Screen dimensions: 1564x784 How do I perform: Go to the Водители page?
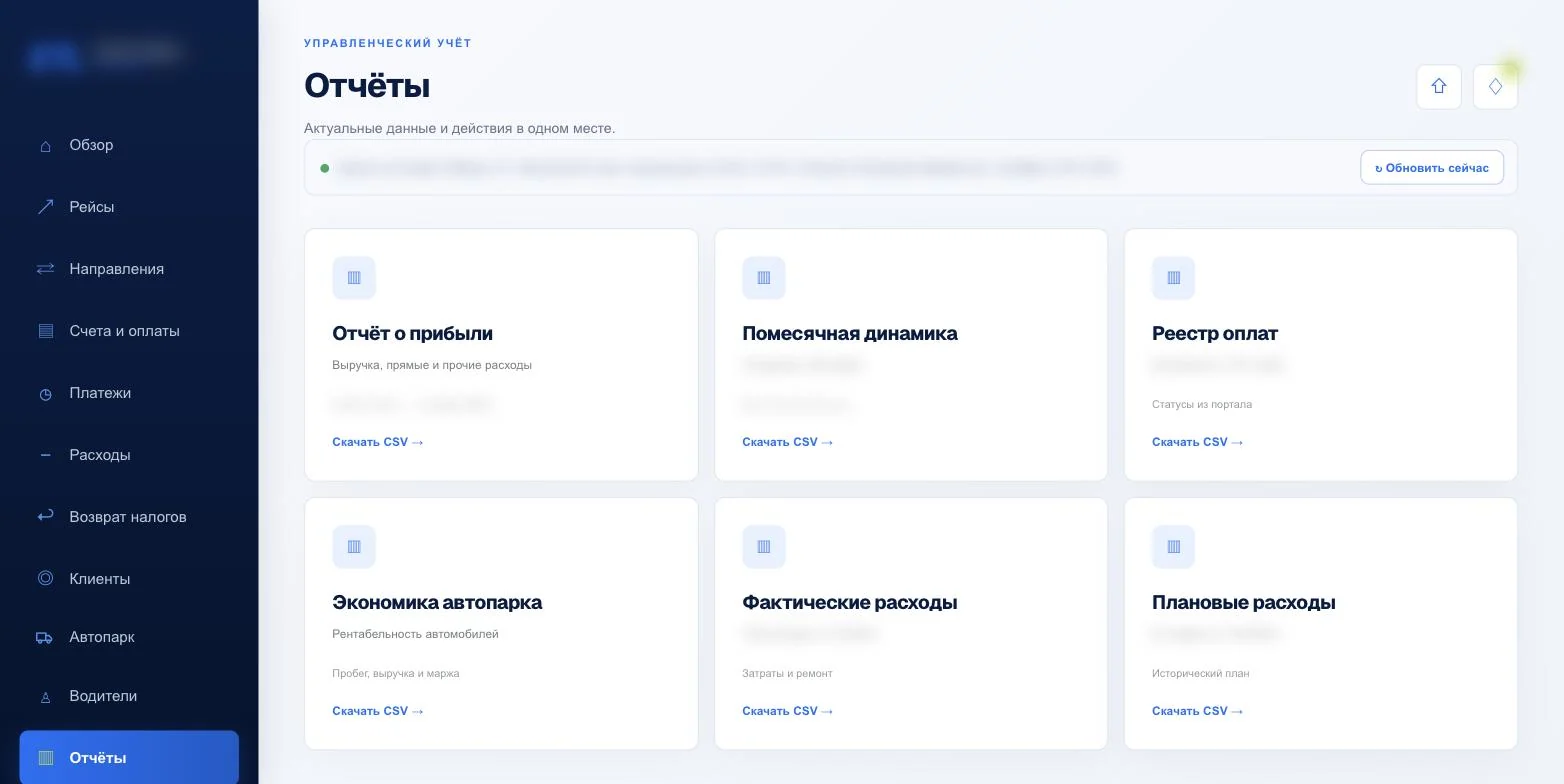129,696
